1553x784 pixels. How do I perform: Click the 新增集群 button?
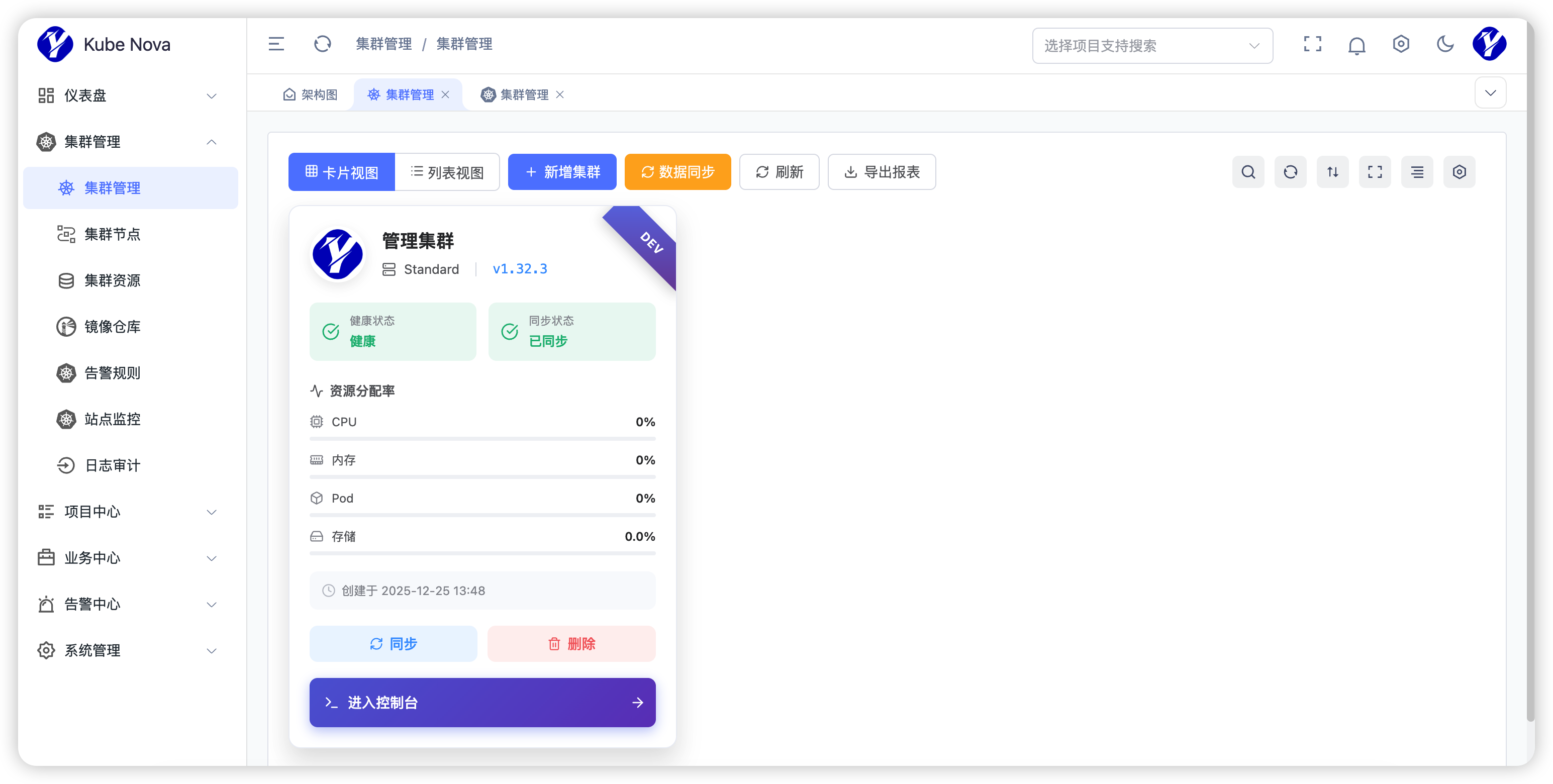click(x=562, y=172)
